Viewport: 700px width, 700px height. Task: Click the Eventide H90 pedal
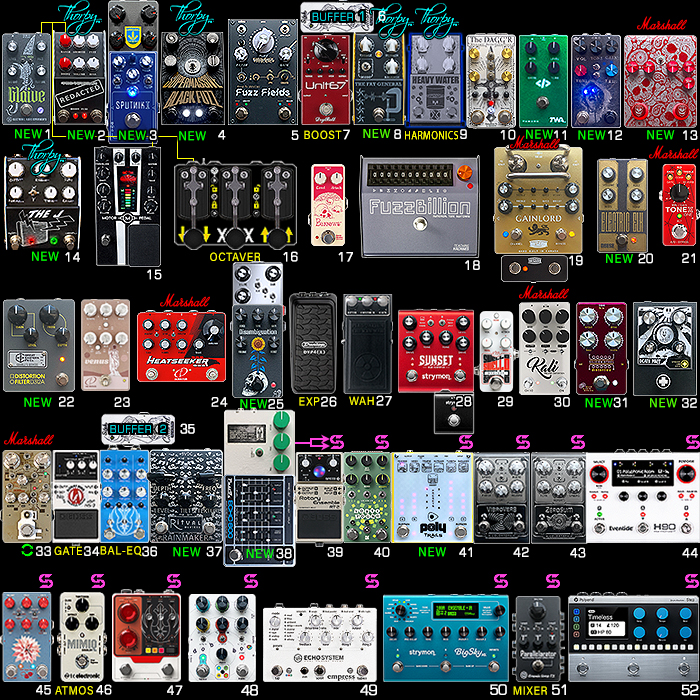click(x=643, y=497)
